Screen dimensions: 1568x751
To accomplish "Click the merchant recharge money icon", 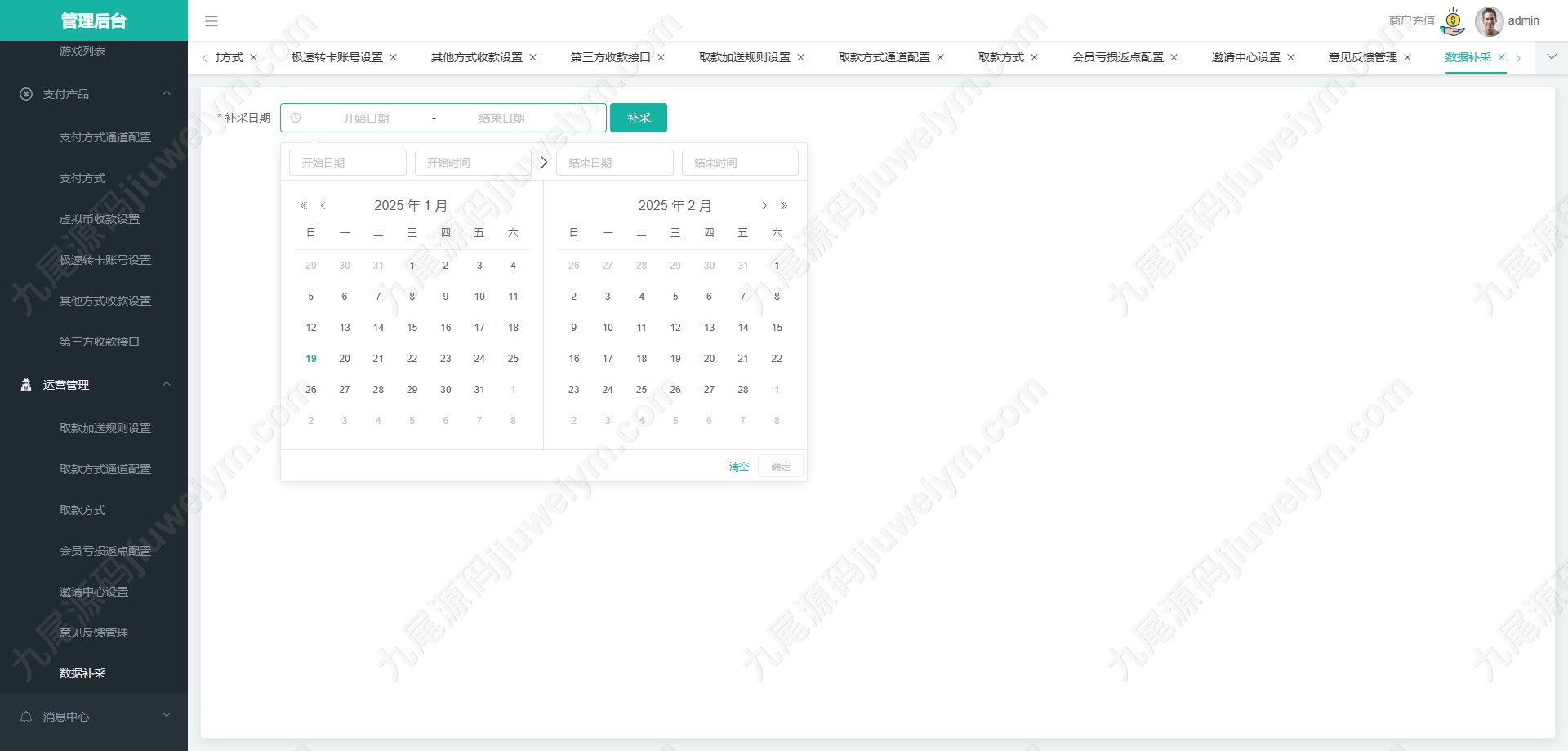I will click(x=1453, y=21).
